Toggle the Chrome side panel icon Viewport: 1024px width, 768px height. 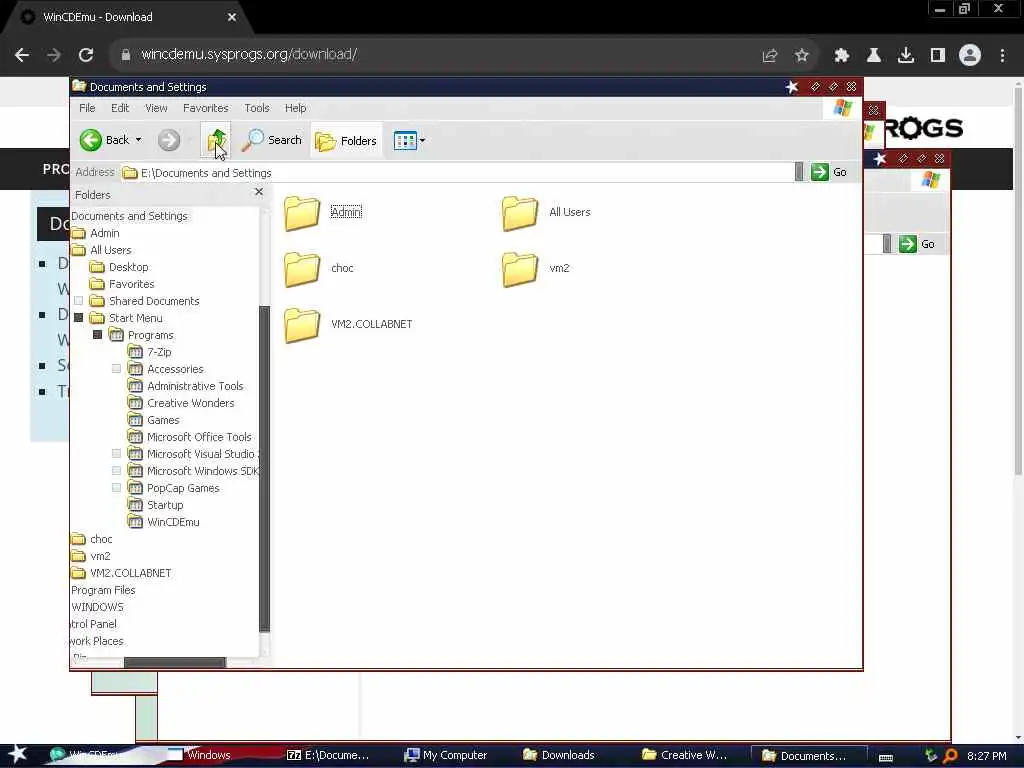pyautogui.click(x=938, y=56)
